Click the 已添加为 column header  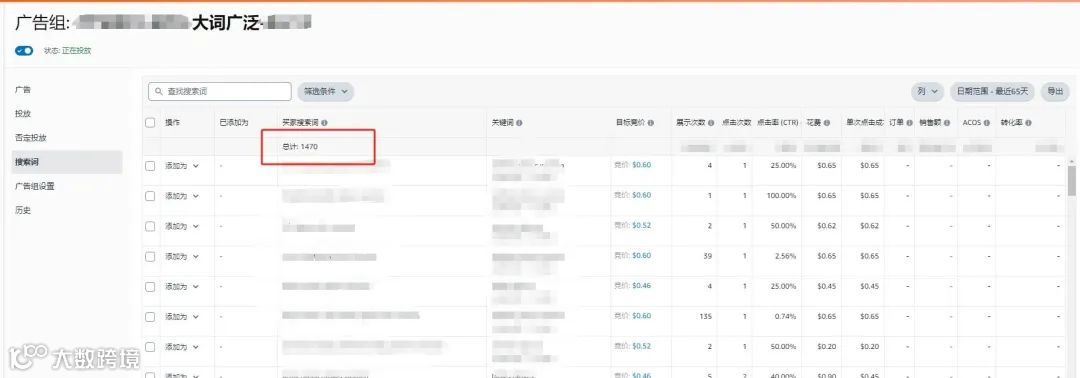coord(233,123)
